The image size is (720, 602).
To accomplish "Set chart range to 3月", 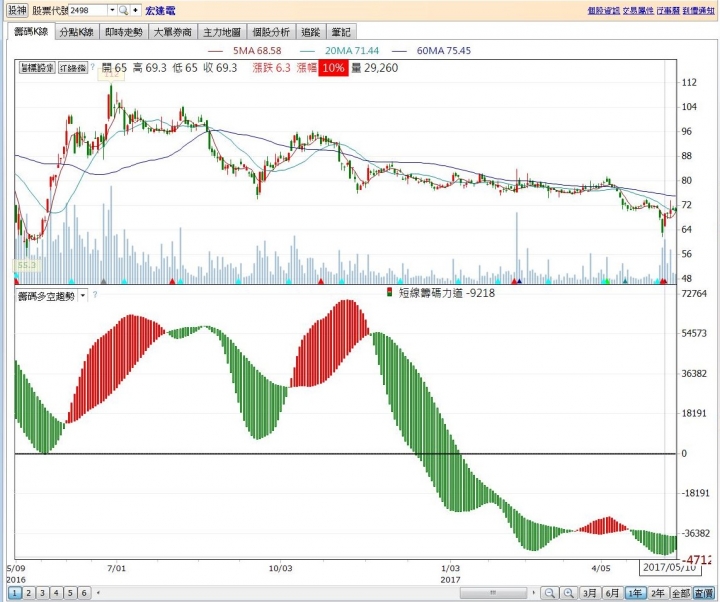I will click(590, 593).
